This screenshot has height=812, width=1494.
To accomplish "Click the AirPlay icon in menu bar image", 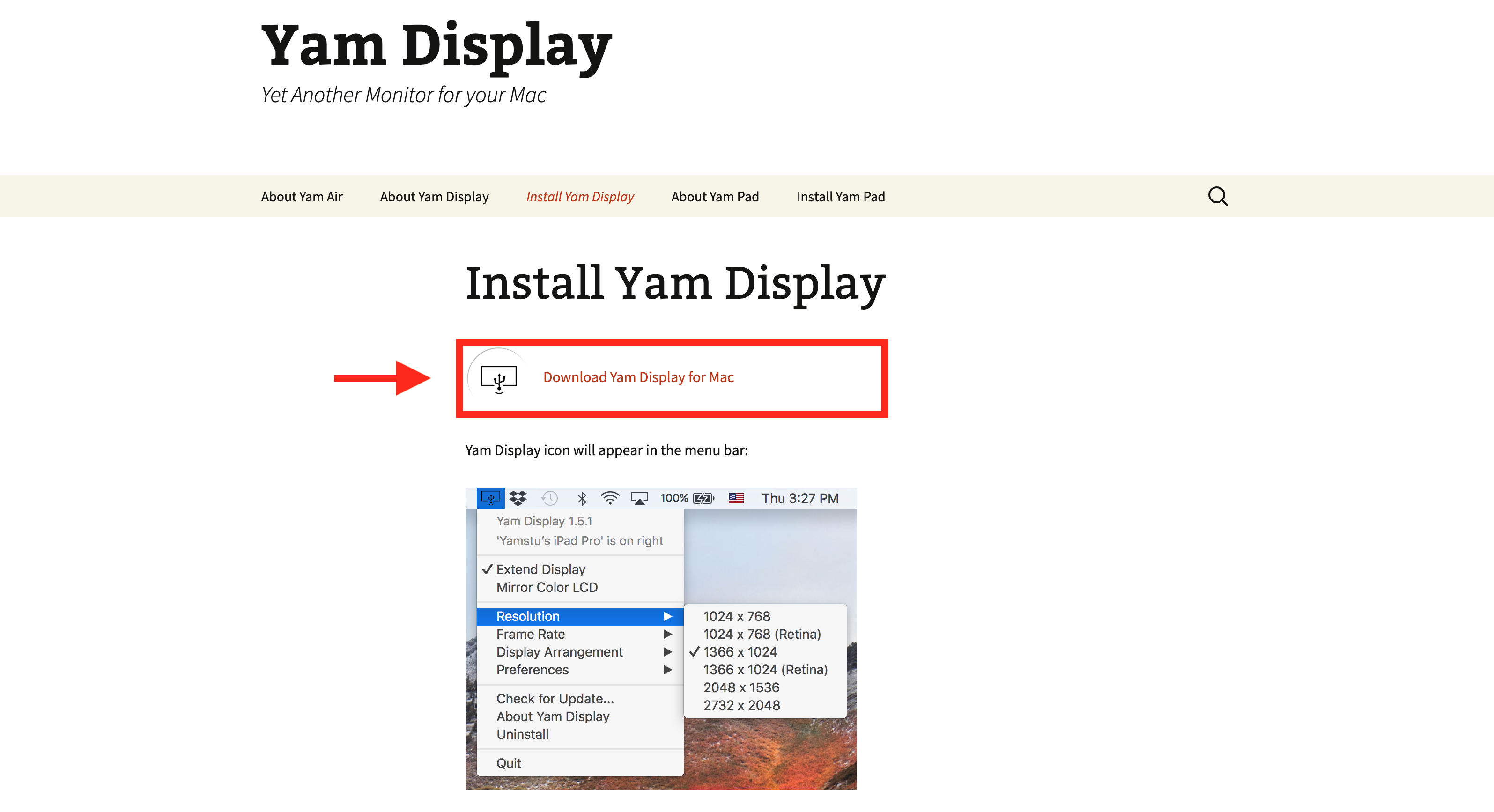I will [640, 498].
